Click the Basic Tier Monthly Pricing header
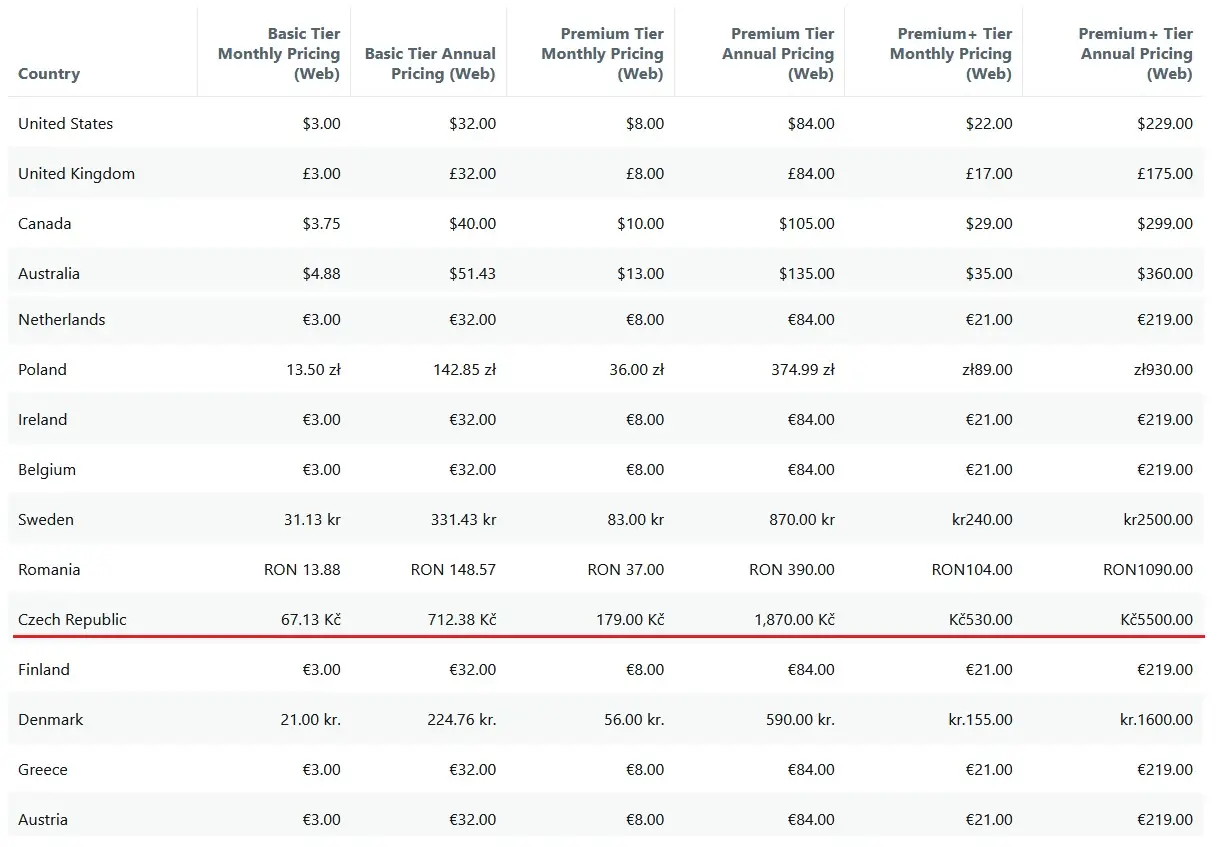 click(279, 54)
